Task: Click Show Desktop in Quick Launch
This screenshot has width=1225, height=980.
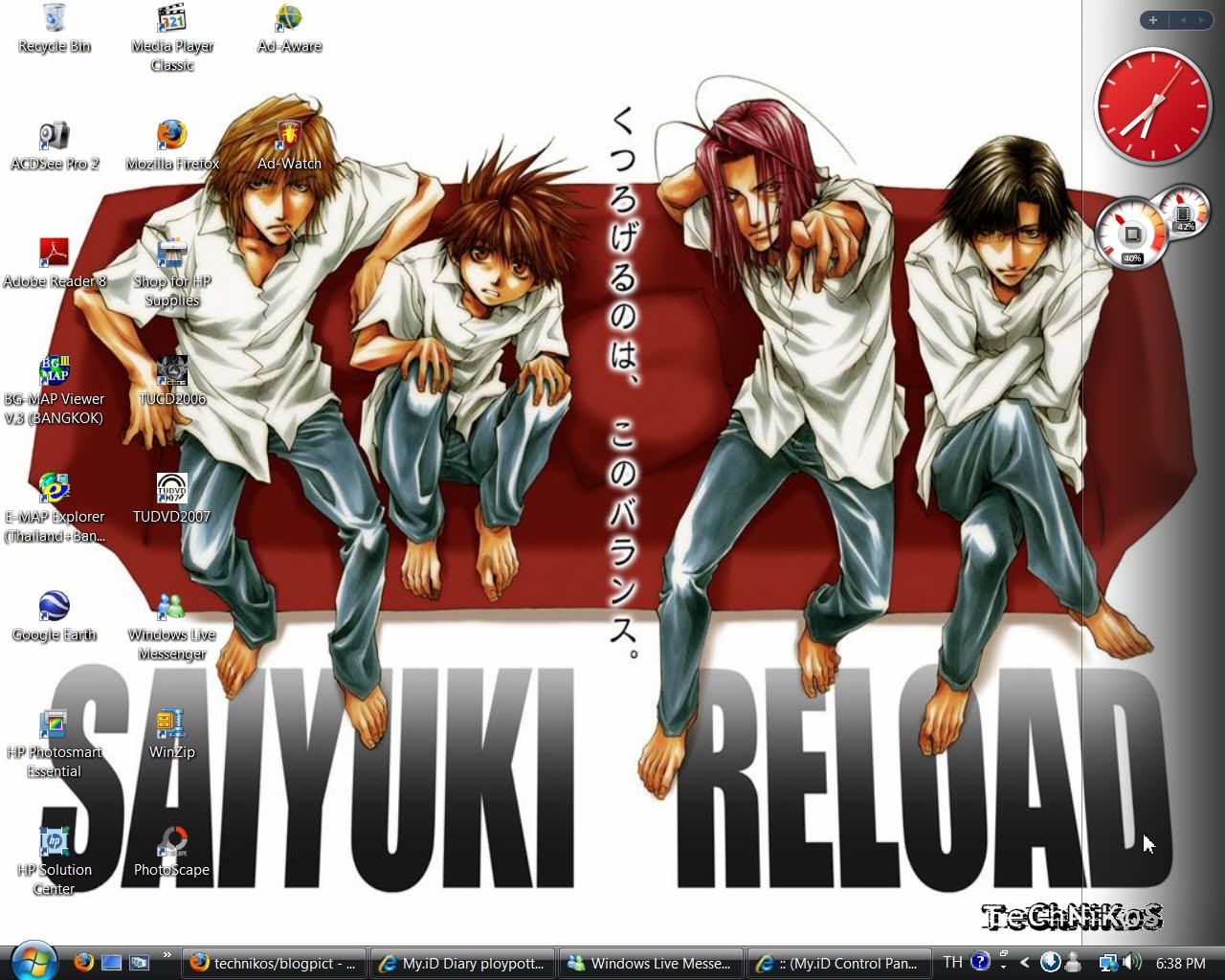Action: [112, 963]
